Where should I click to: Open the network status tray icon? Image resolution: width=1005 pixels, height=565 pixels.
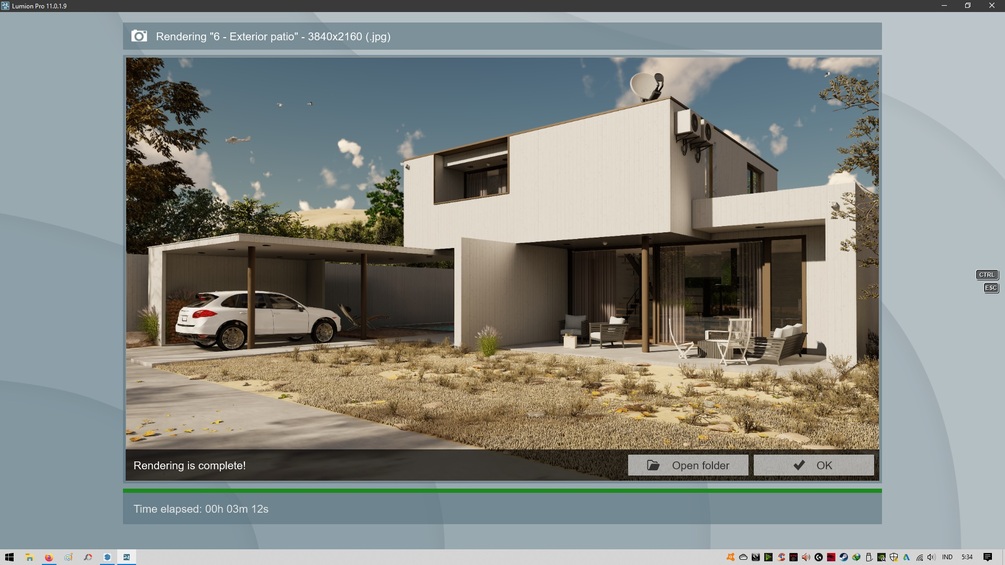point(919,557)
